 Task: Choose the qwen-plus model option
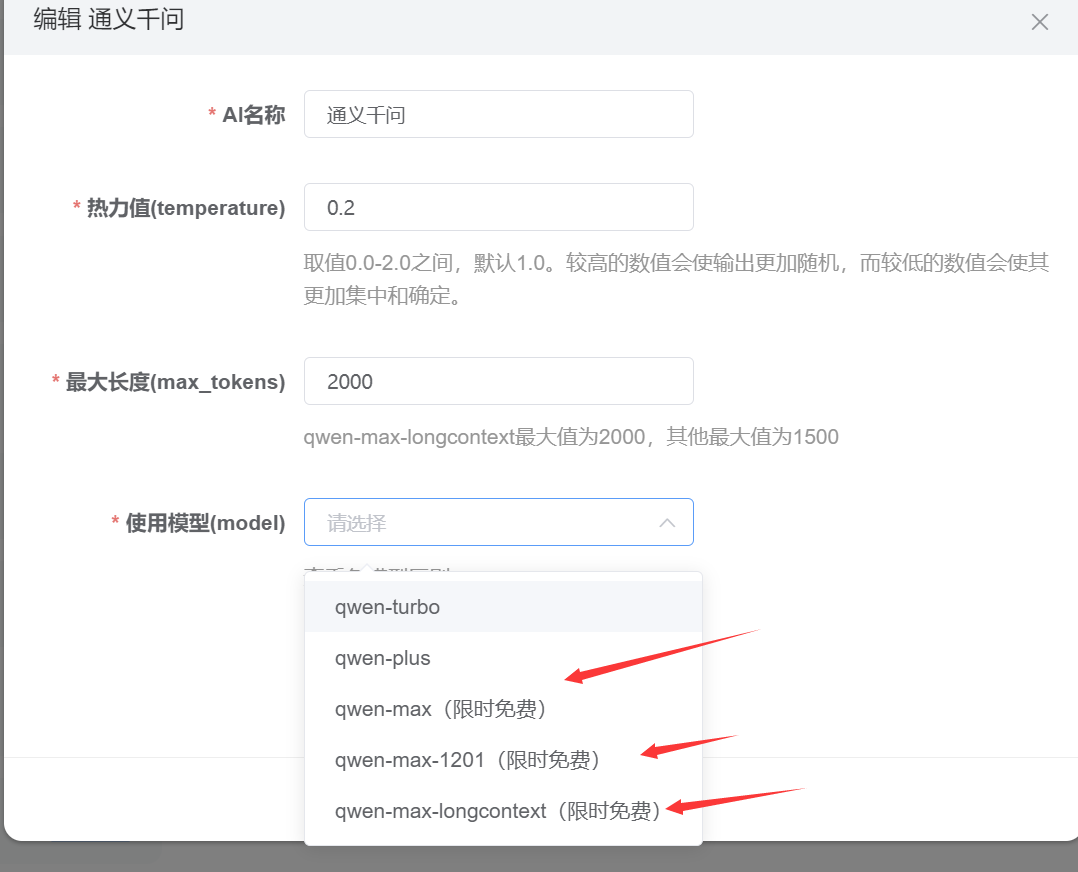click(x=503, y=657)
